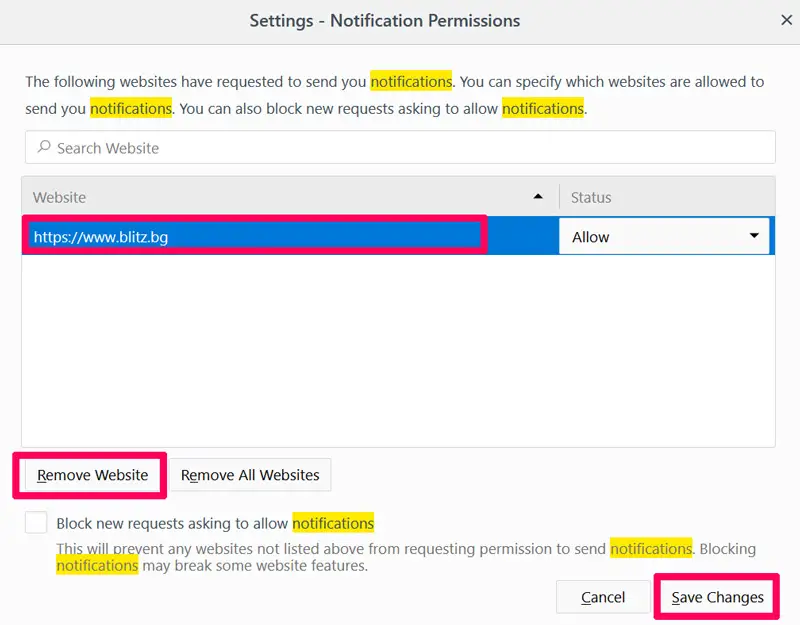Click the search magnifier icon
The image size is (800, 625).
tap(44, 147)
